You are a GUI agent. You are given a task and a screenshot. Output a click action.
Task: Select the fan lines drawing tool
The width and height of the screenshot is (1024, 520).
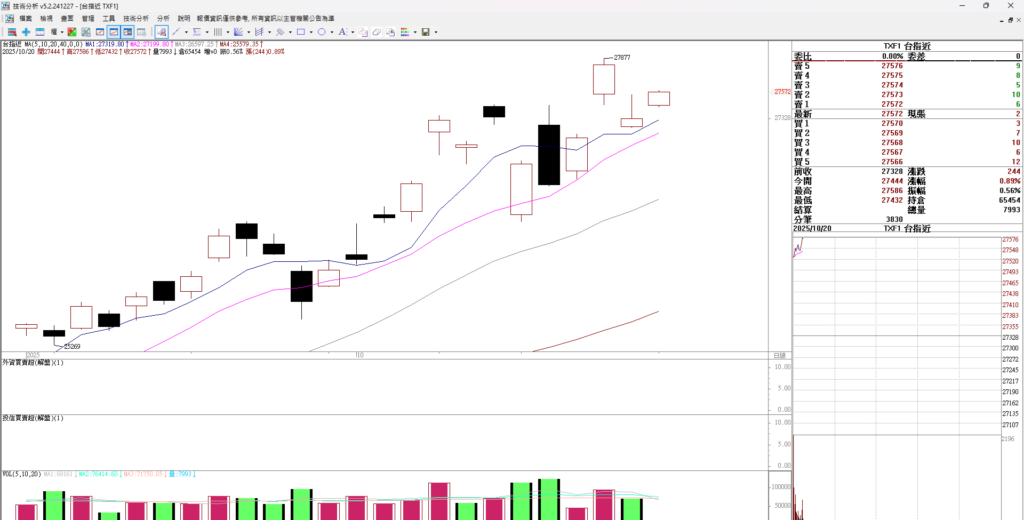click(238, 32)
